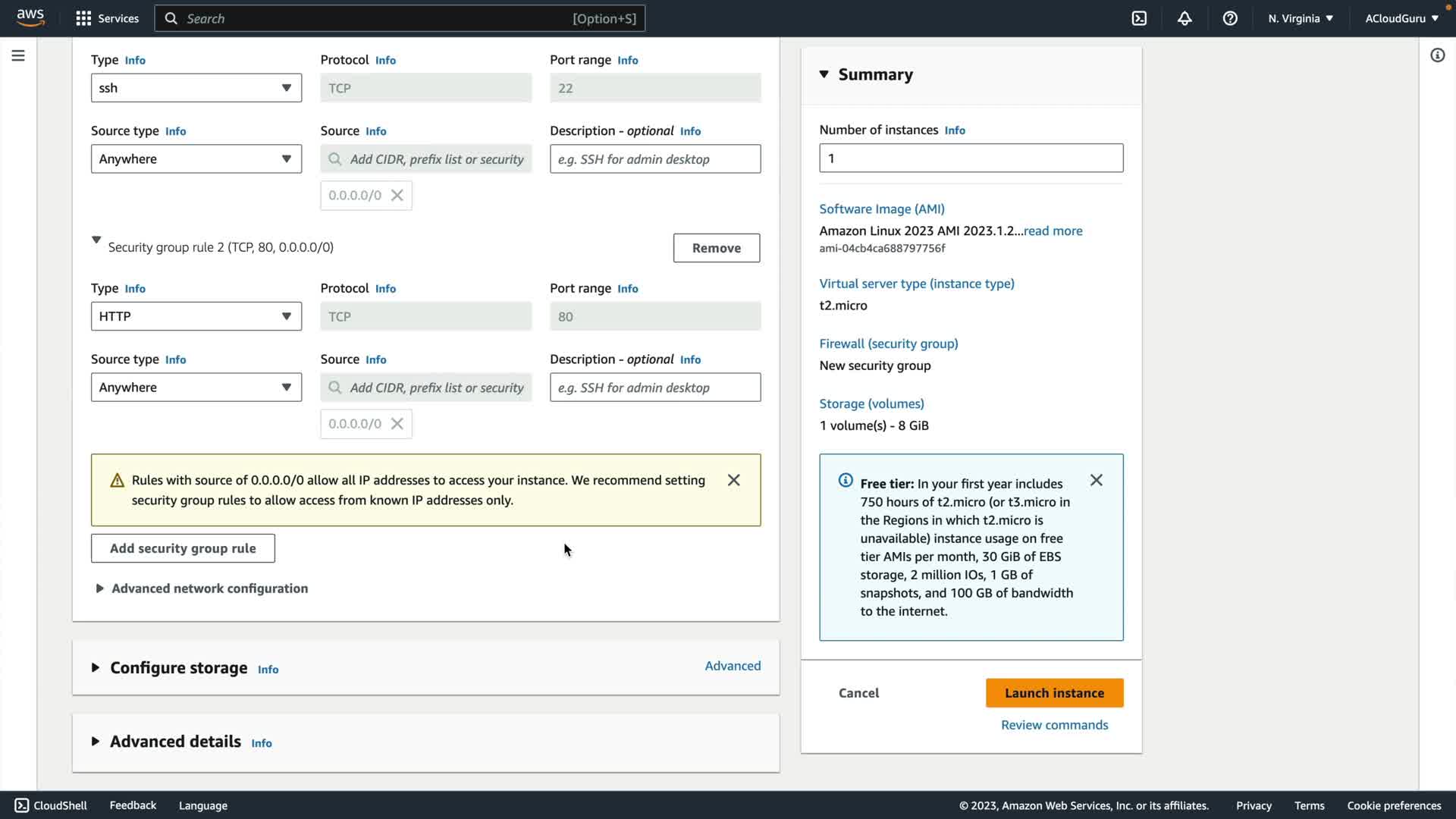Open the notifications bell
The height and width of the screenshot is (819, 1456).
click(x=1185, y=18)
